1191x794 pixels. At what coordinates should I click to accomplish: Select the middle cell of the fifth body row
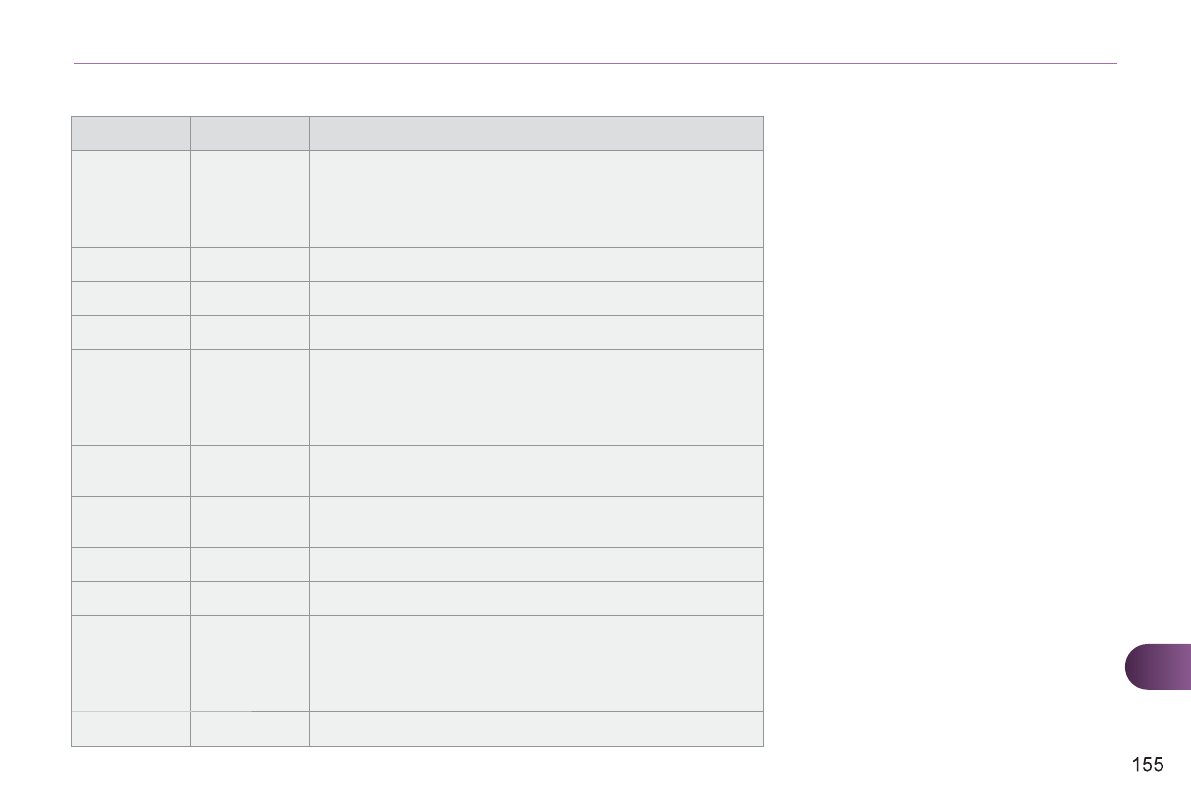click(x=249, y=397)
